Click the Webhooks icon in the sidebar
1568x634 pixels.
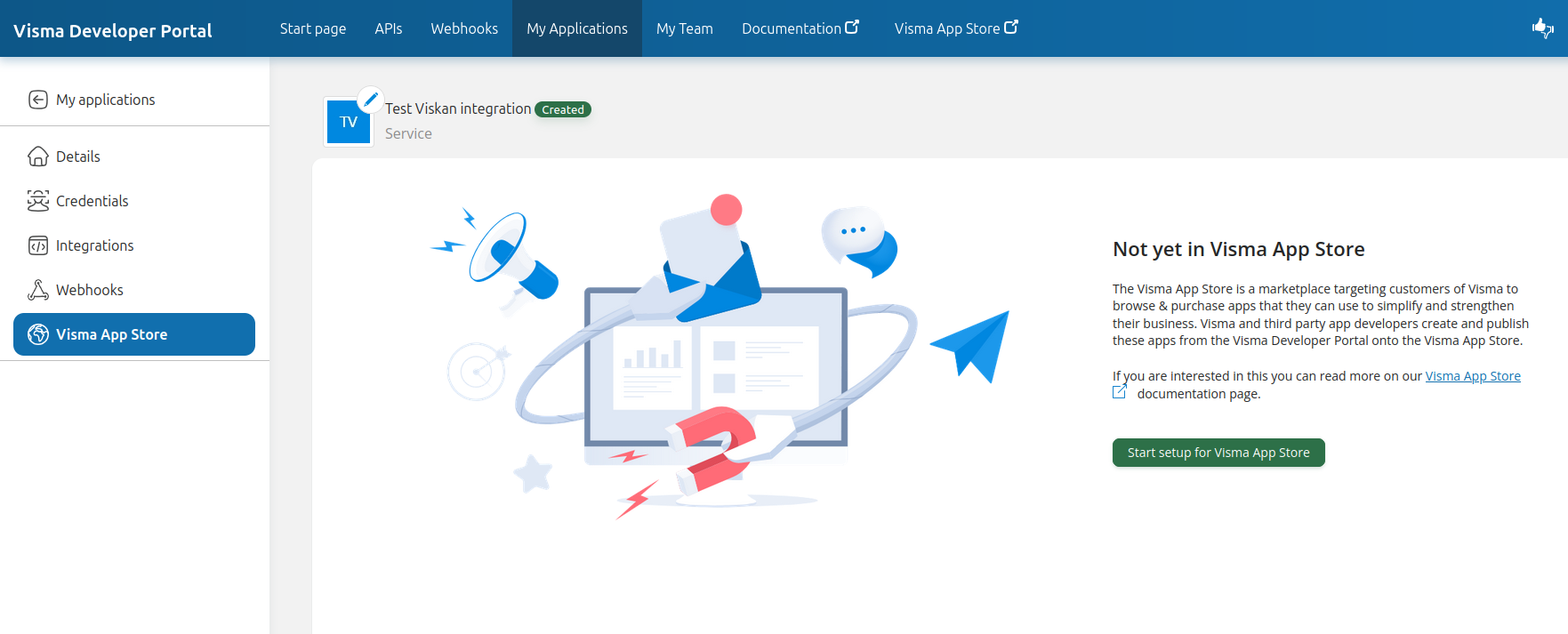pyautogui.click(x=38, y=290)
